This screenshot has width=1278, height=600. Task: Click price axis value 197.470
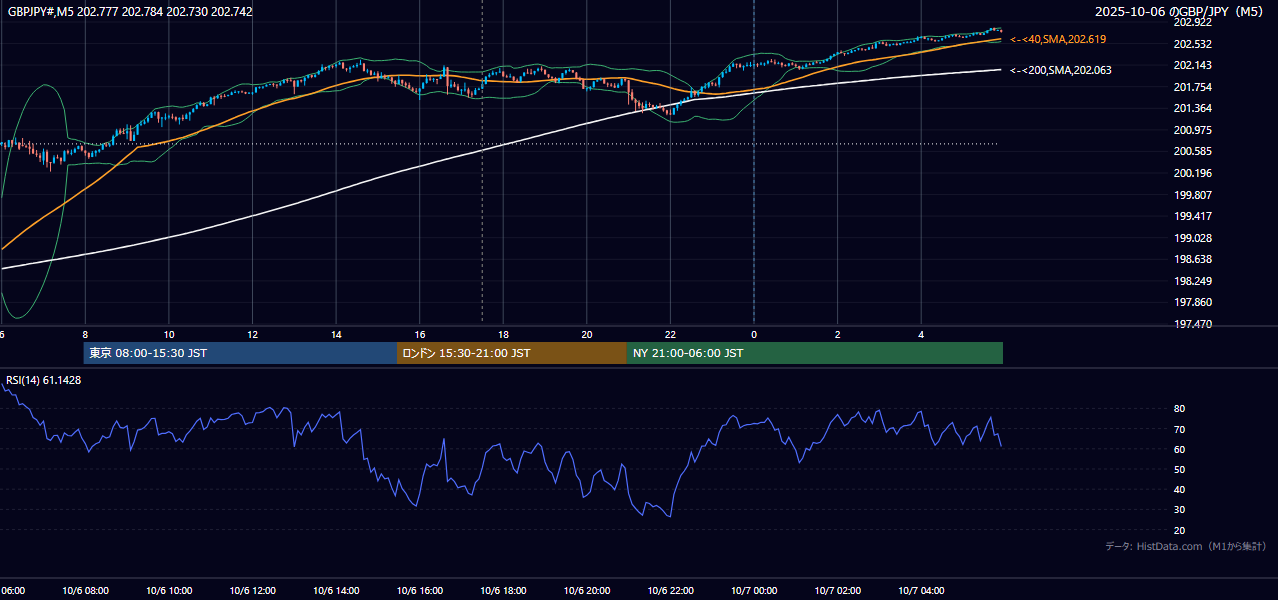click(x=1192, y=324)
